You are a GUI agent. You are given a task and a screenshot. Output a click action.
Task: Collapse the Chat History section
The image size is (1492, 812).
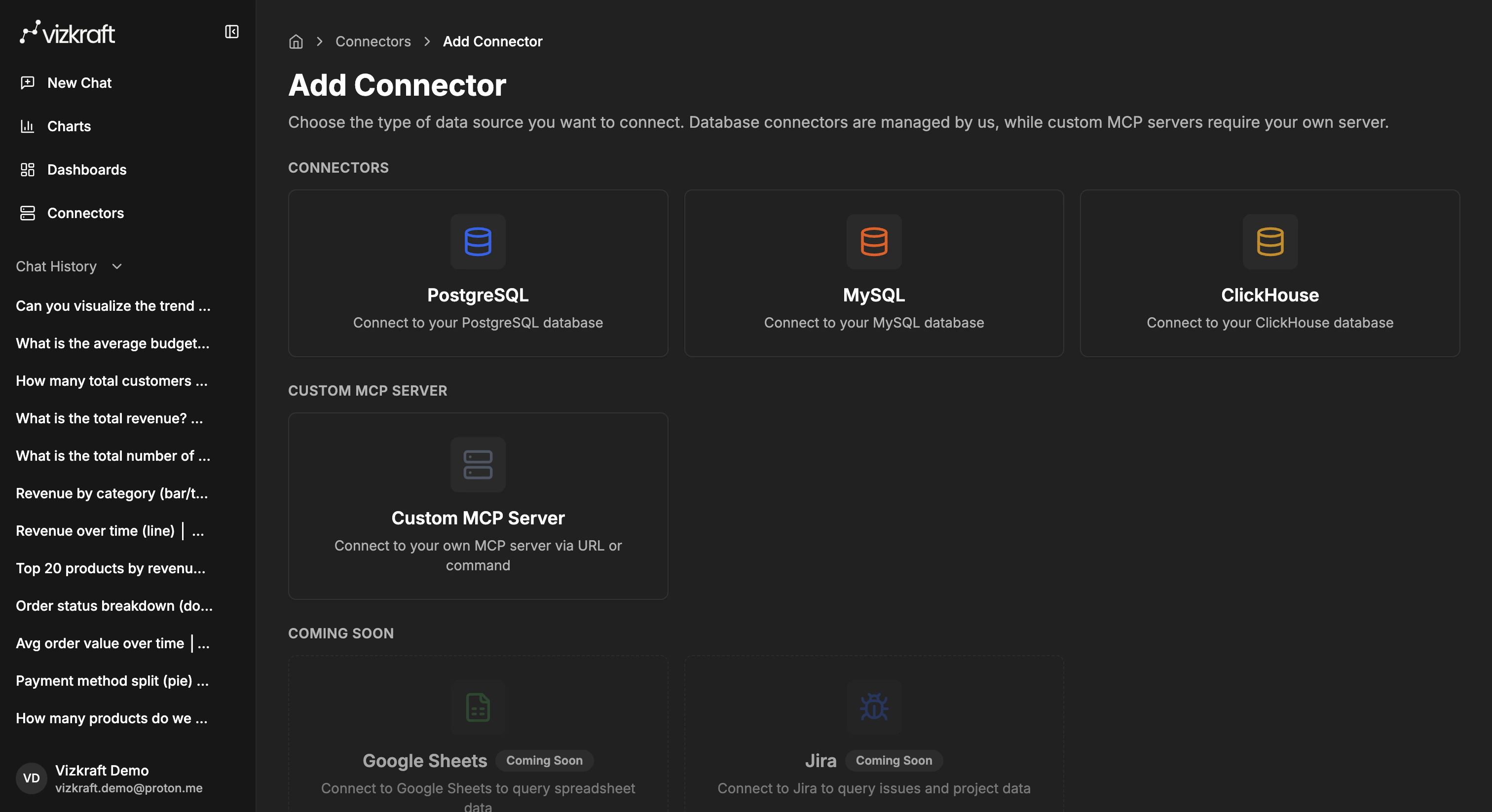click(x=116, y=267)
